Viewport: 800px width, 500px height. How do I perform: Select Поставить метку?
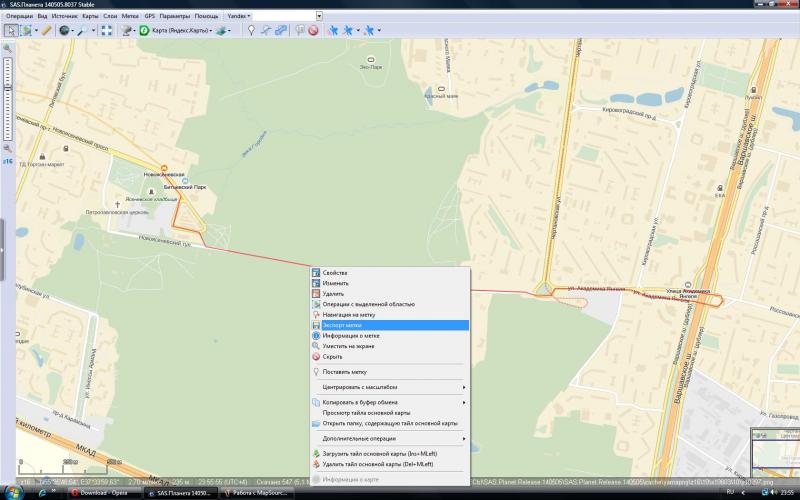point(390,372)
